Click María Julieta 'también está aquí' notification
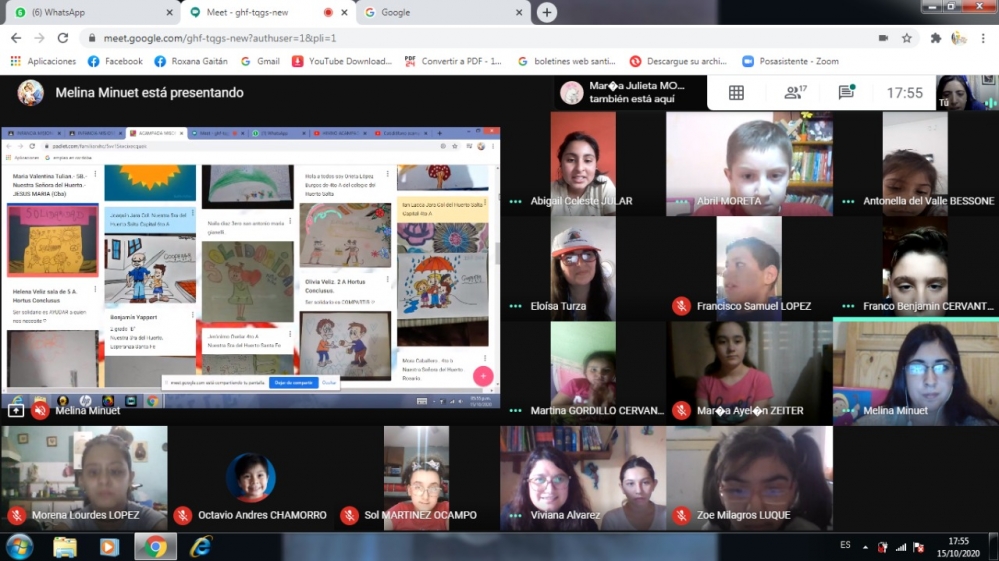The image size is (999, 561). pyautogui.click(x=629, y=92)
